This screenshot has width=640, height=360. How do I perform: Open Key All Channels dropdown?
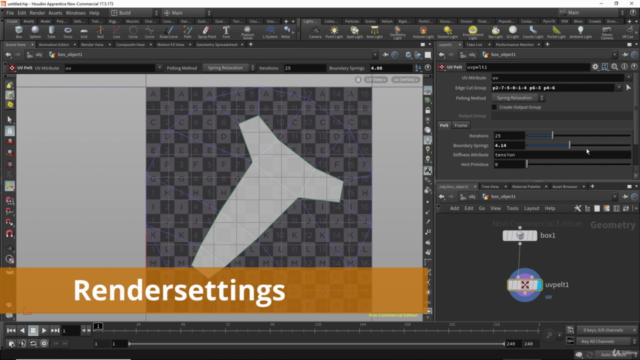click(606, 341)
